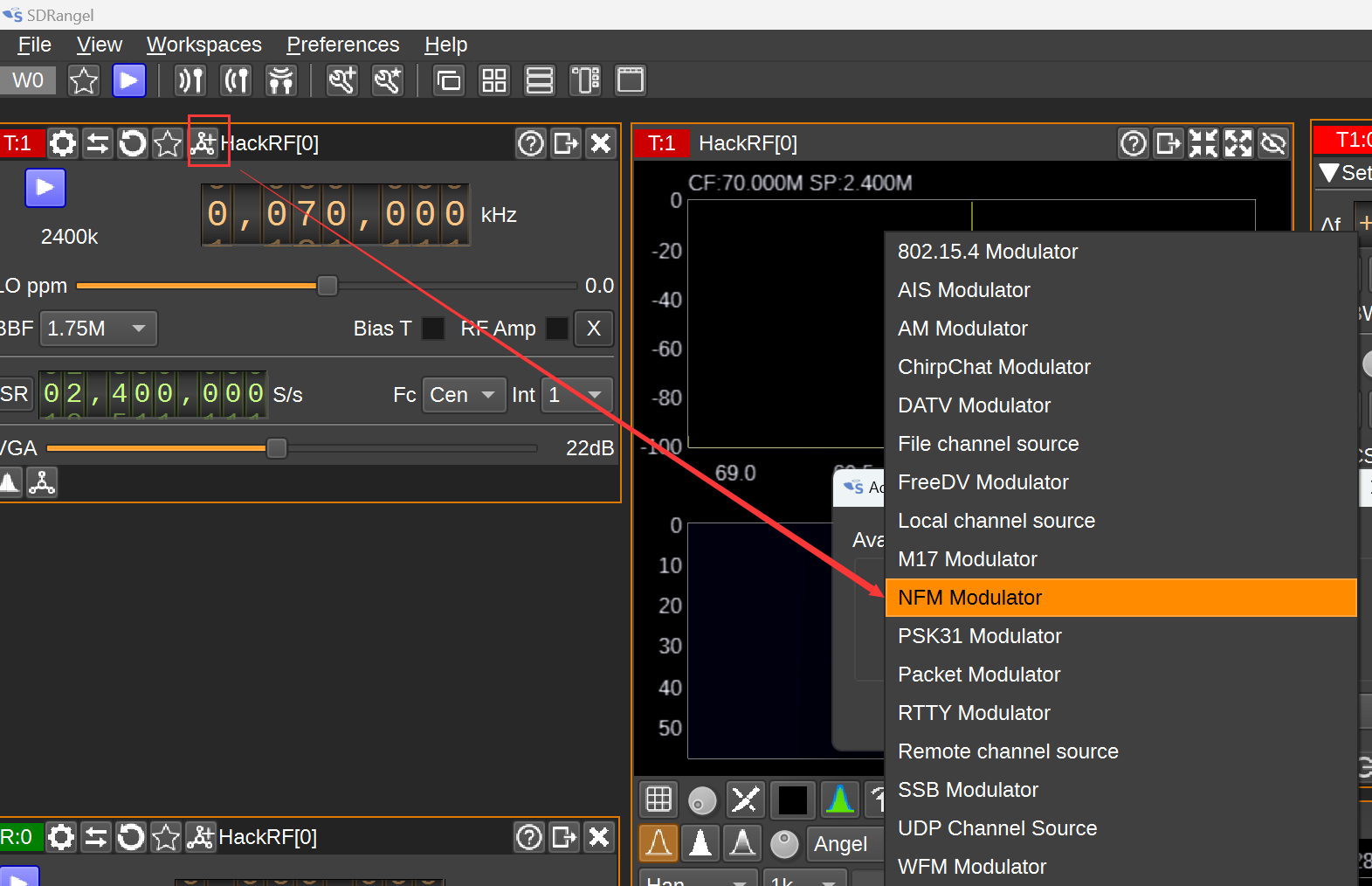The image size is (1372, 886).
Task: Select SSB Modulator from channel list
Action: [x=1121, y=790]
